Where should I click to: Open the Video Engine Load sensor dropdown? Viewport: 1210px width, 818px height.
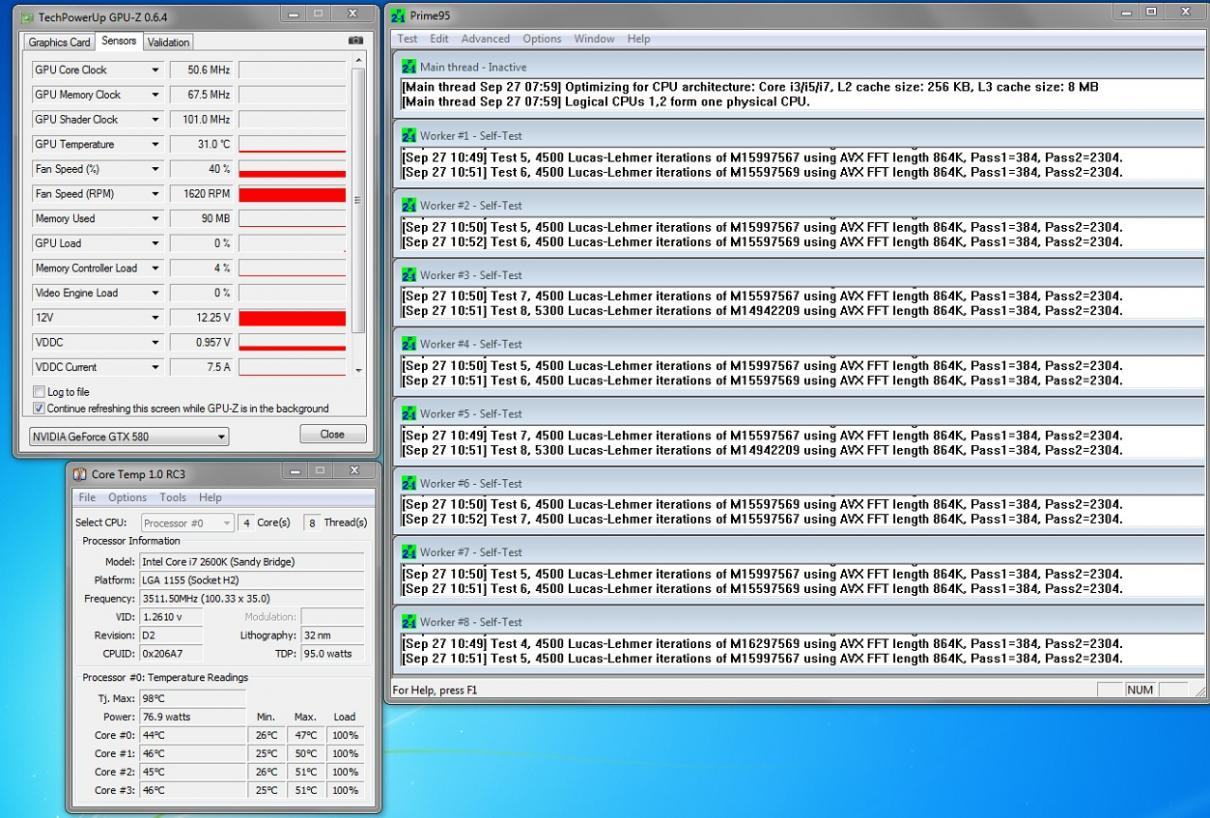coord(155,293)
